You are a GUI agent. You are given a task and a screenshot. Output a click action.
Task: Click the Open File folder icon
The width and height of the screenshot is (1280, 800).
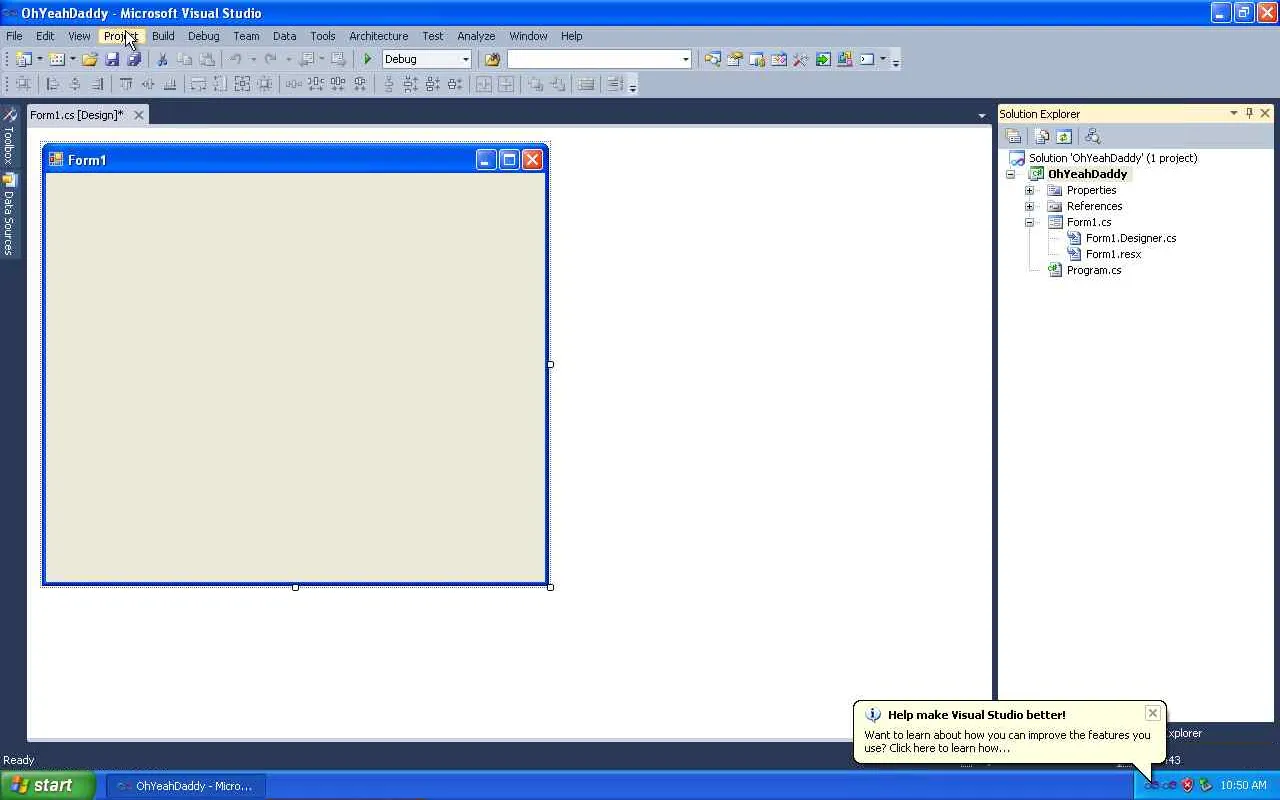tap(90, 59)
